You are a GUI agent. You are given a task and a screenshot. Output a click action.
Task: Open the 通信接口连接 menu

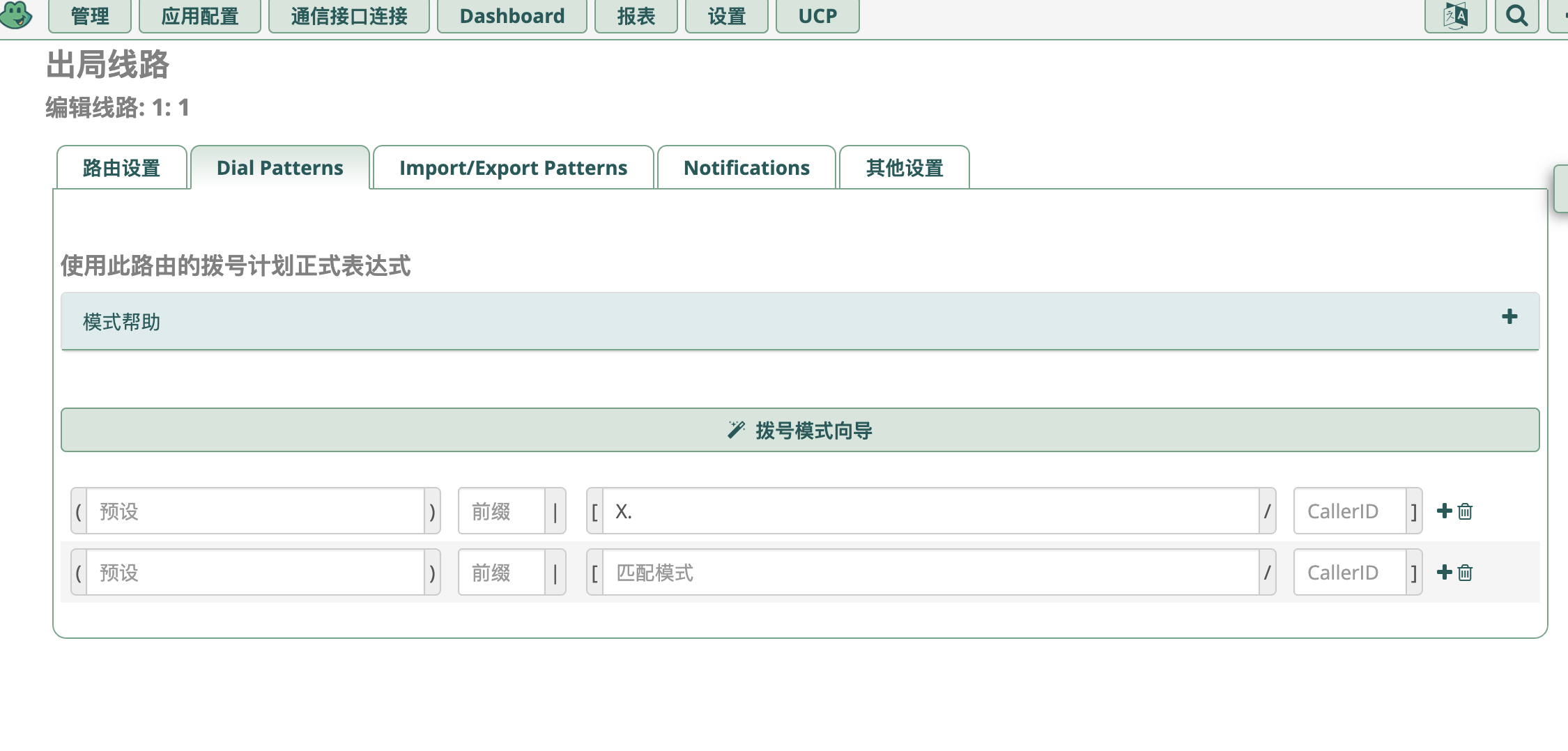(x=349, y=15)
